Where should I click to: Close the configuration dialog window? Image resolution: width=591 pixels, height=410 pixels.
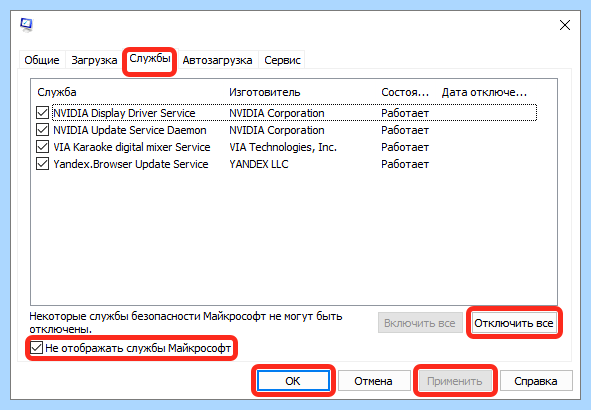[x=564, y=25]
